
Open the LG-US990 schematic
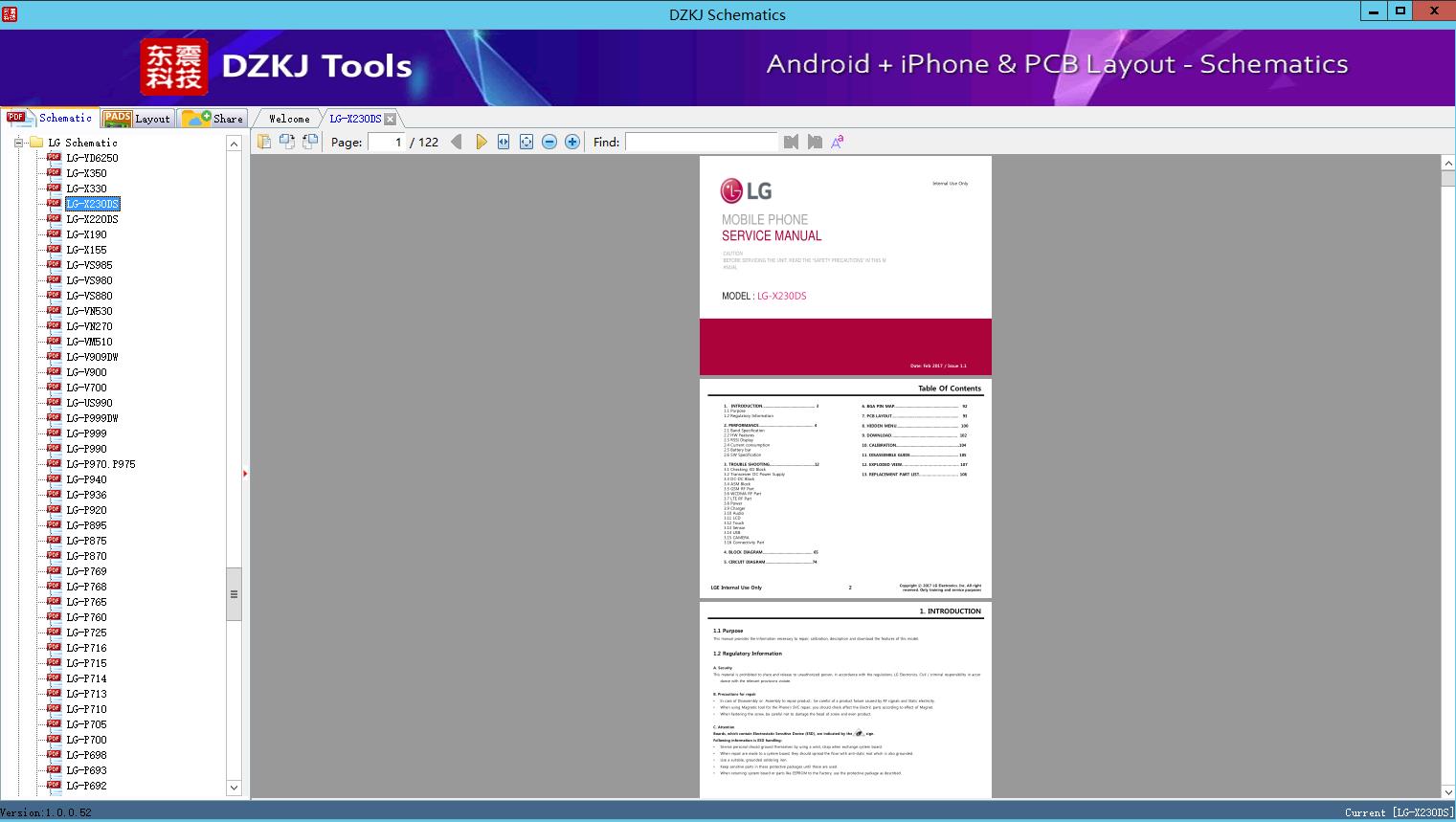[89, 403]
